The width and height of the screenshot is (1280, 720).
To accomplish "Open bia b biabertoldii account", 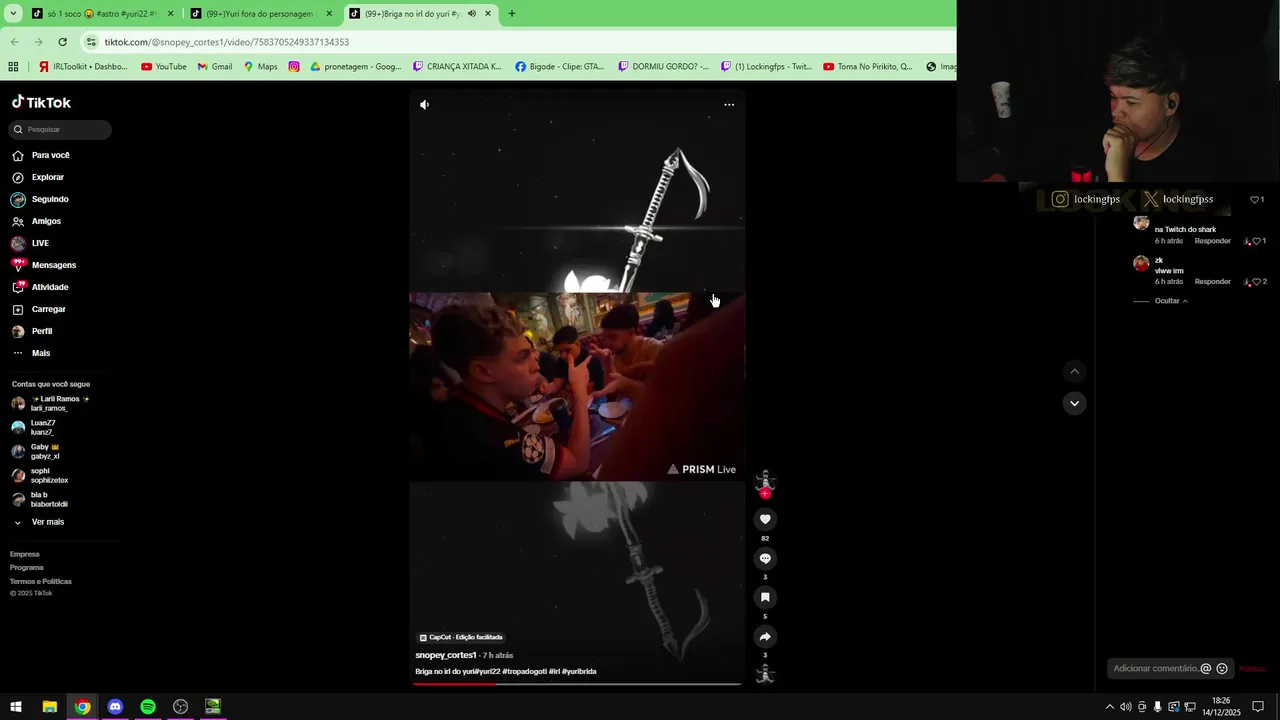I will (40, 499).
